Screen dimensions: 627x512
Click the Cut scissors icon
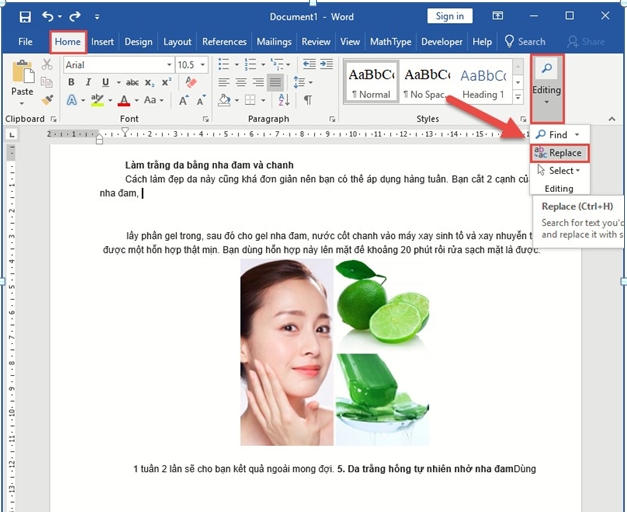click(x=47, y=65)
